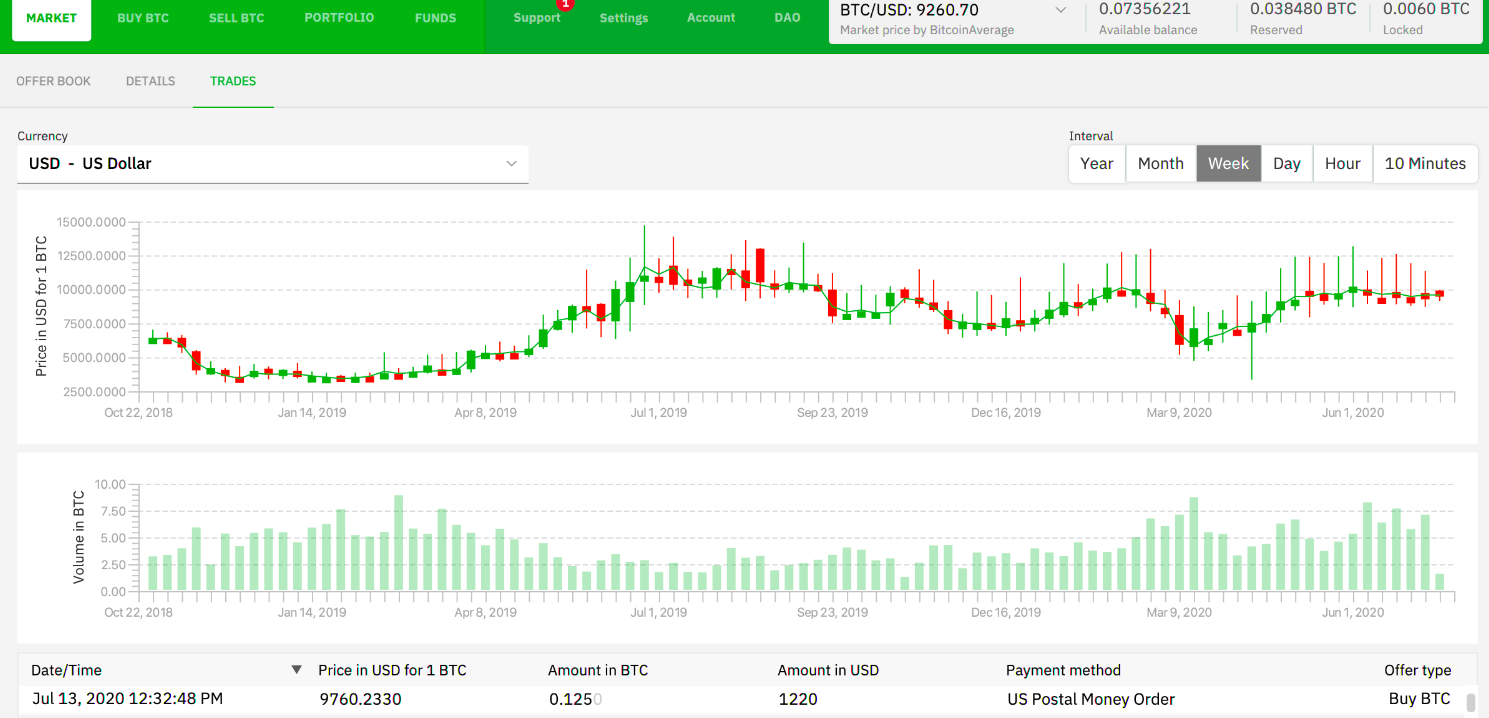
Task: Open the Settings section
Action: (623, 17)
